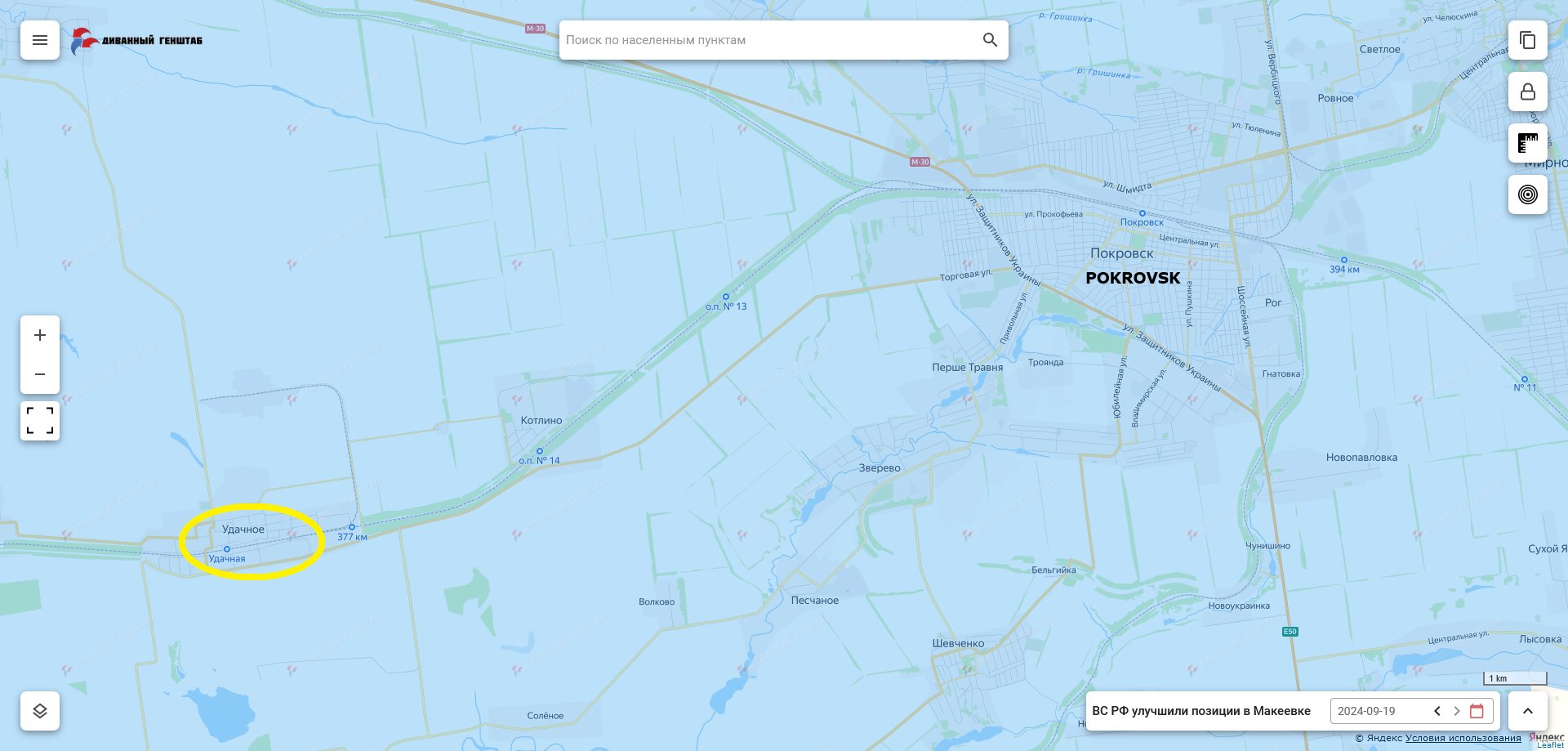Click the M-30 road shield near Pokrovsk

[920, 162]
